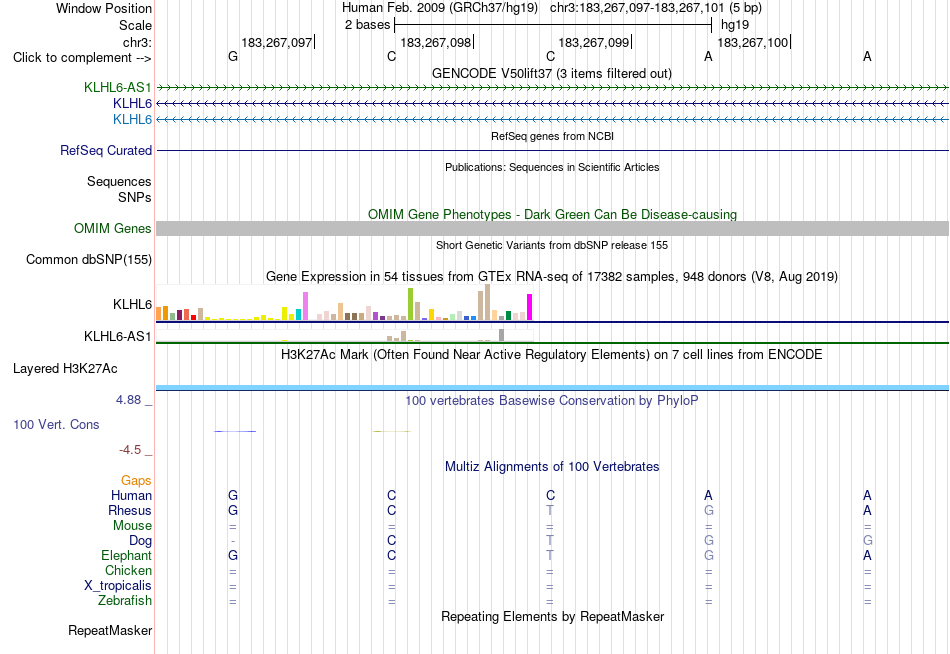The height and width of the screenshot is (654, 950).
Task: Click the gray OMIM Genes bar
Action: click(x=552, y=229)
